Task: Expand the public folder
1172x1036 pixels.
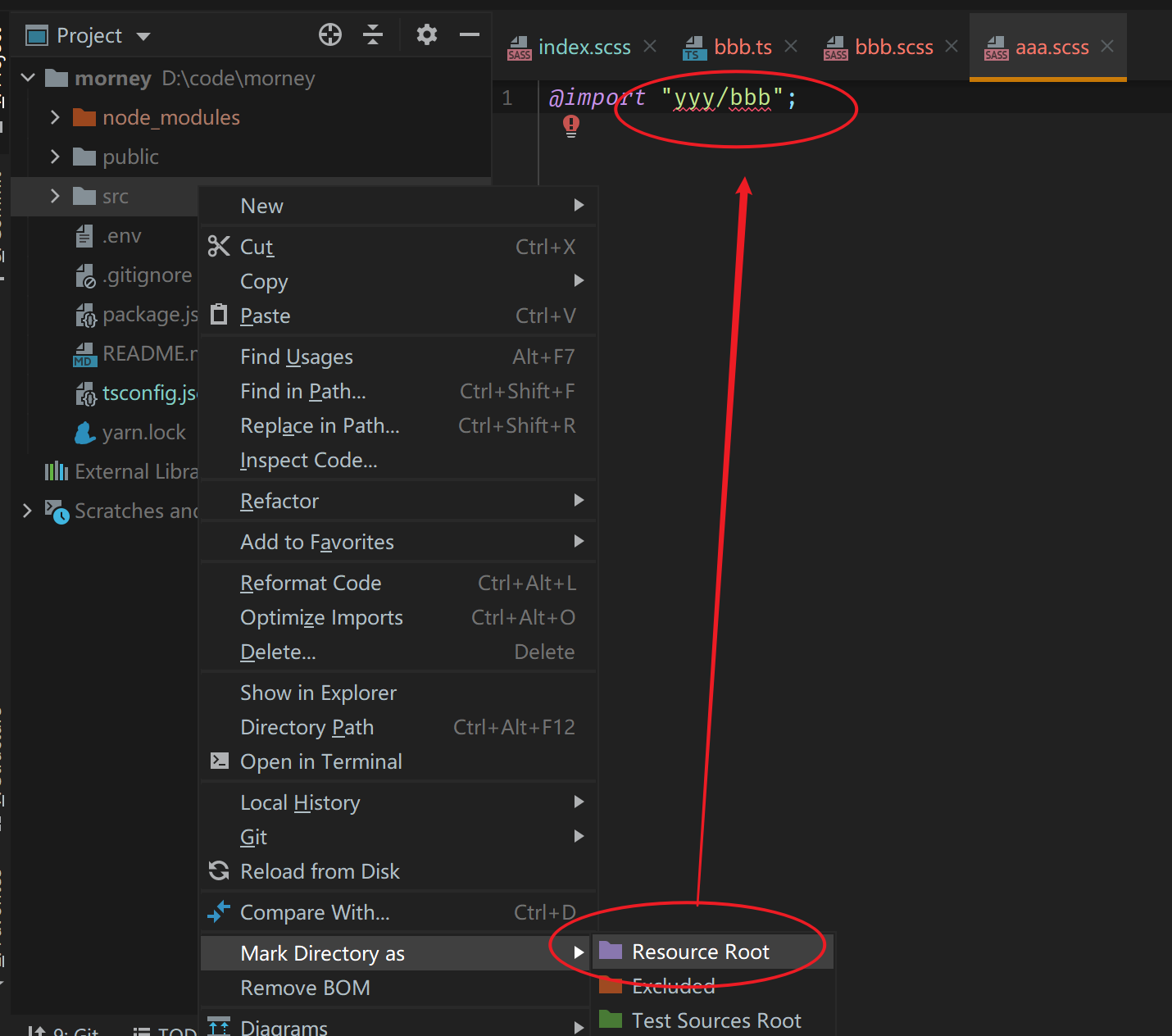Action: tap(55, 157)
